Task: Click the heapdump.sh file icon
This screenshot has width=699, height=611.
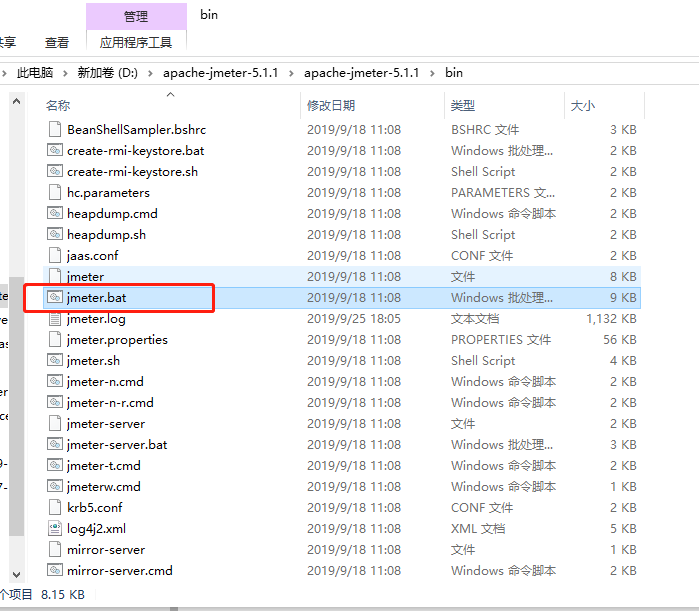Action: 55,234
